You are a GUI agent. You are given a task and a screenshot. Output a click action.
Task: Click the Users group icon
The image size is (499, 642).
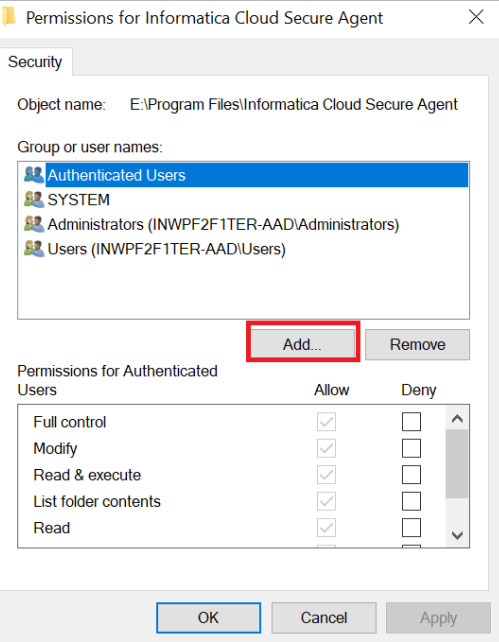[34, 249]
